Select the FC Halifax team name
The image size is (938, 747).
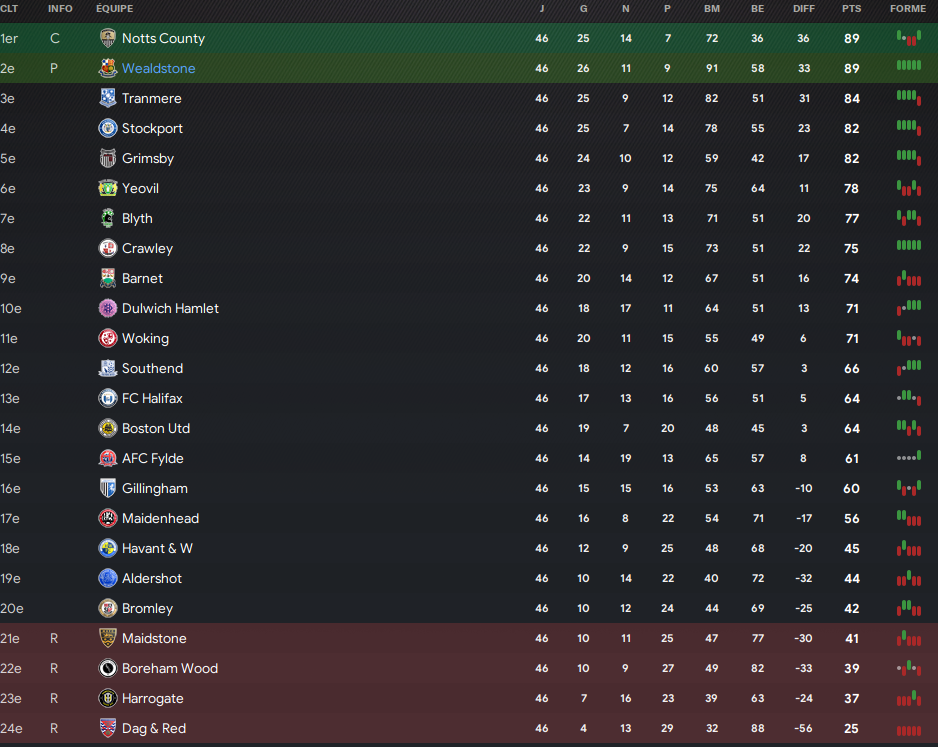pyautogui.click(x=152, y=398)
